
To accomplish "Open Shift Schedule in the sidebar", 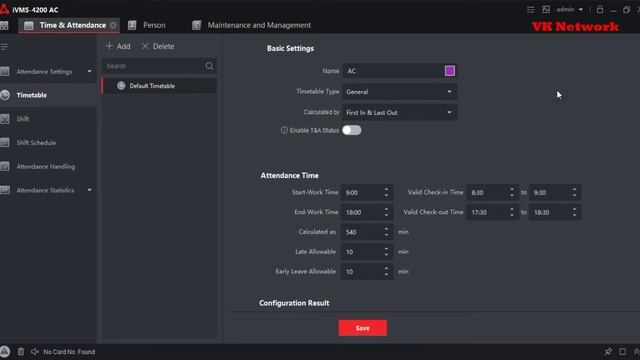I will tap(49, 142).
